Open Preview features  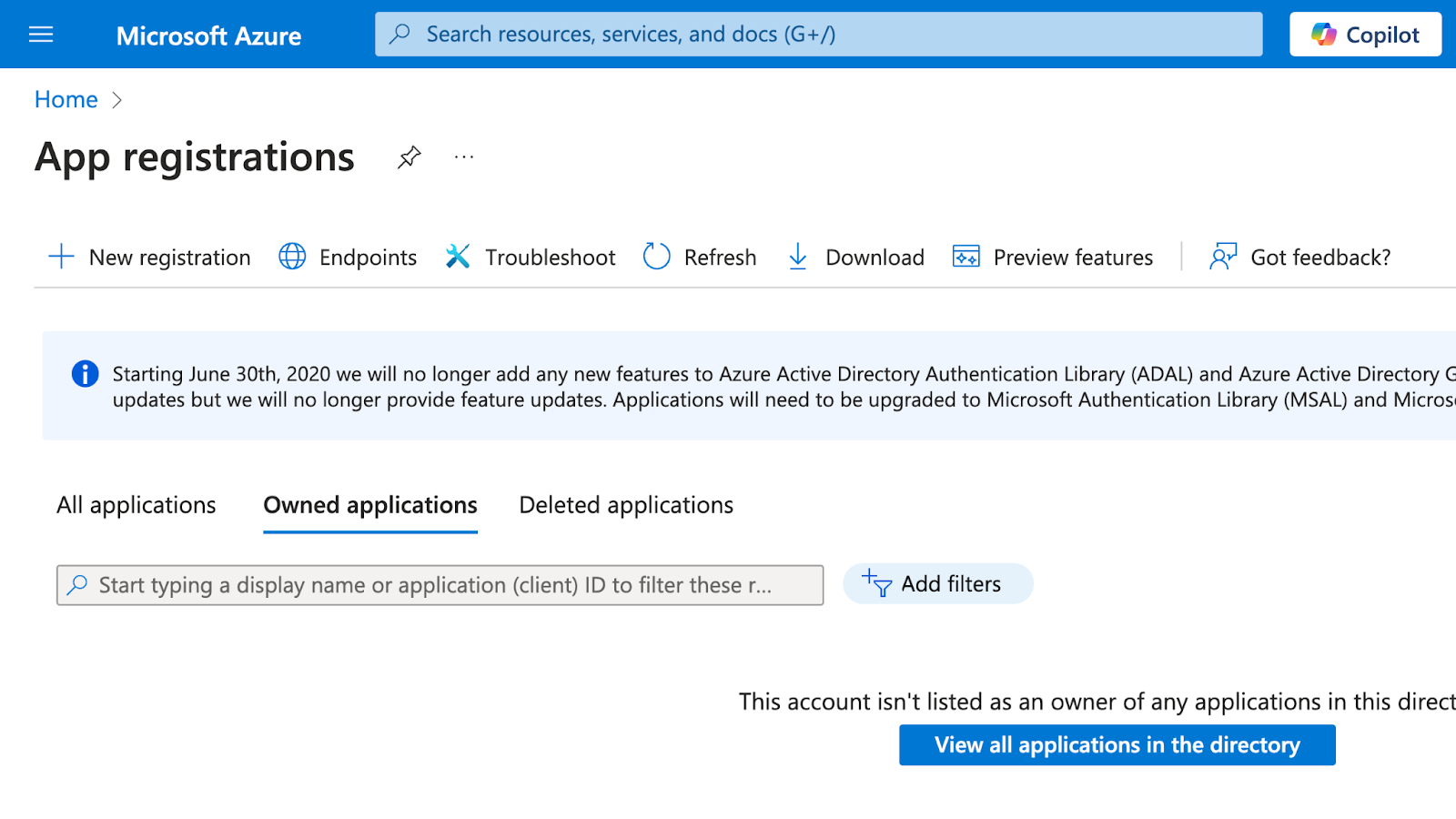click(1053, 258)
